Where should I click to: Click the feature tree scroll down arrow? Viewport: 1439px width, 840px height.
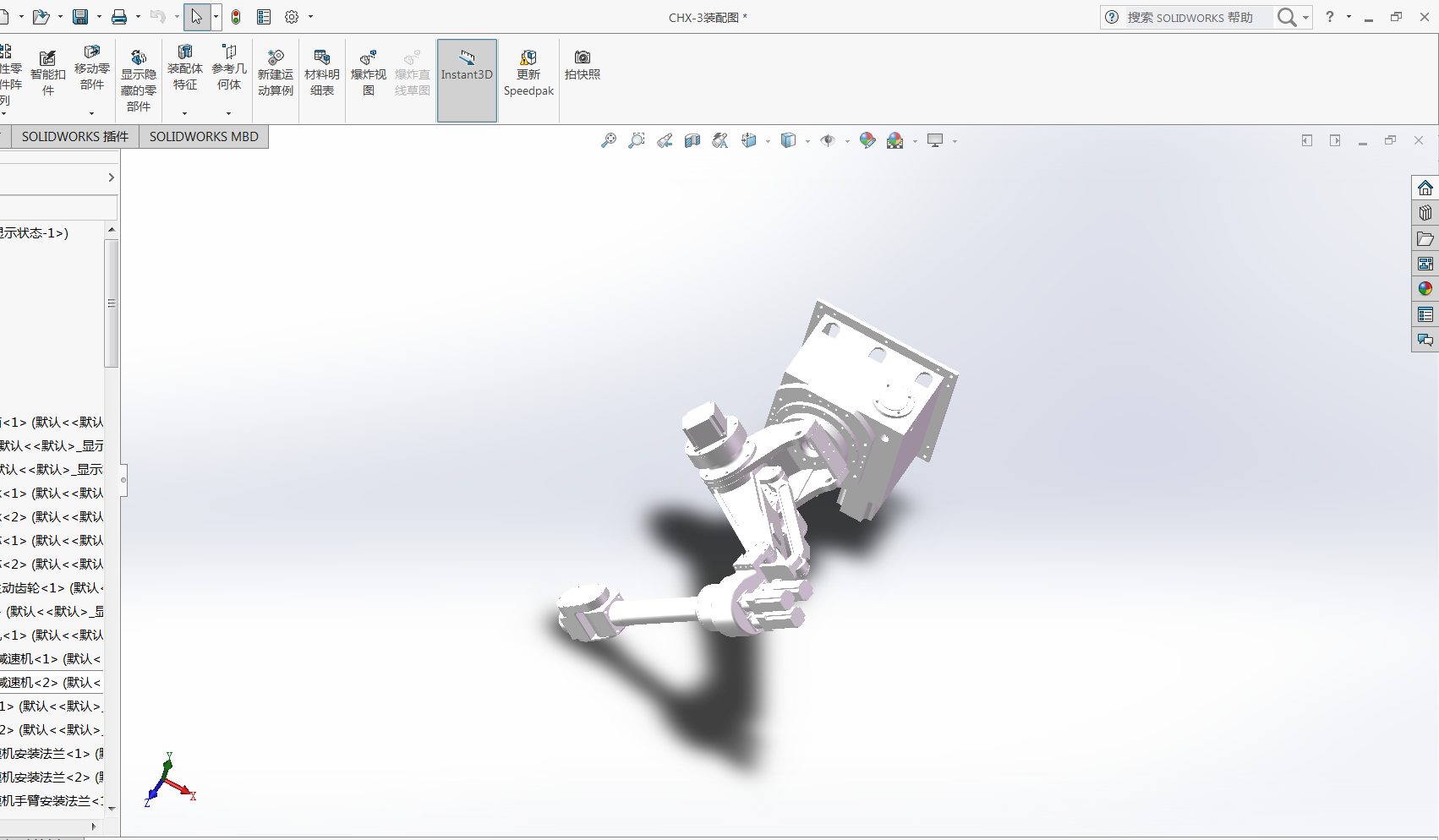pos(112,809)
